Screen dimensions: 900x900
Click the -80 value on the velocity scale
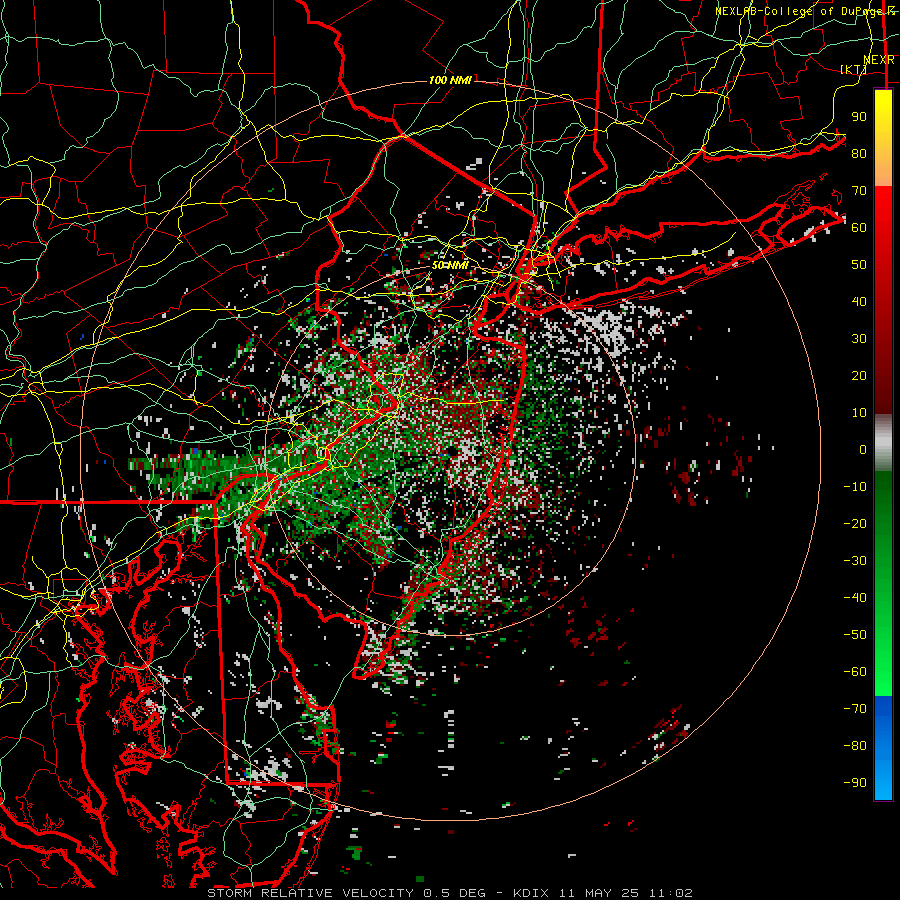(x=855, y=746)
